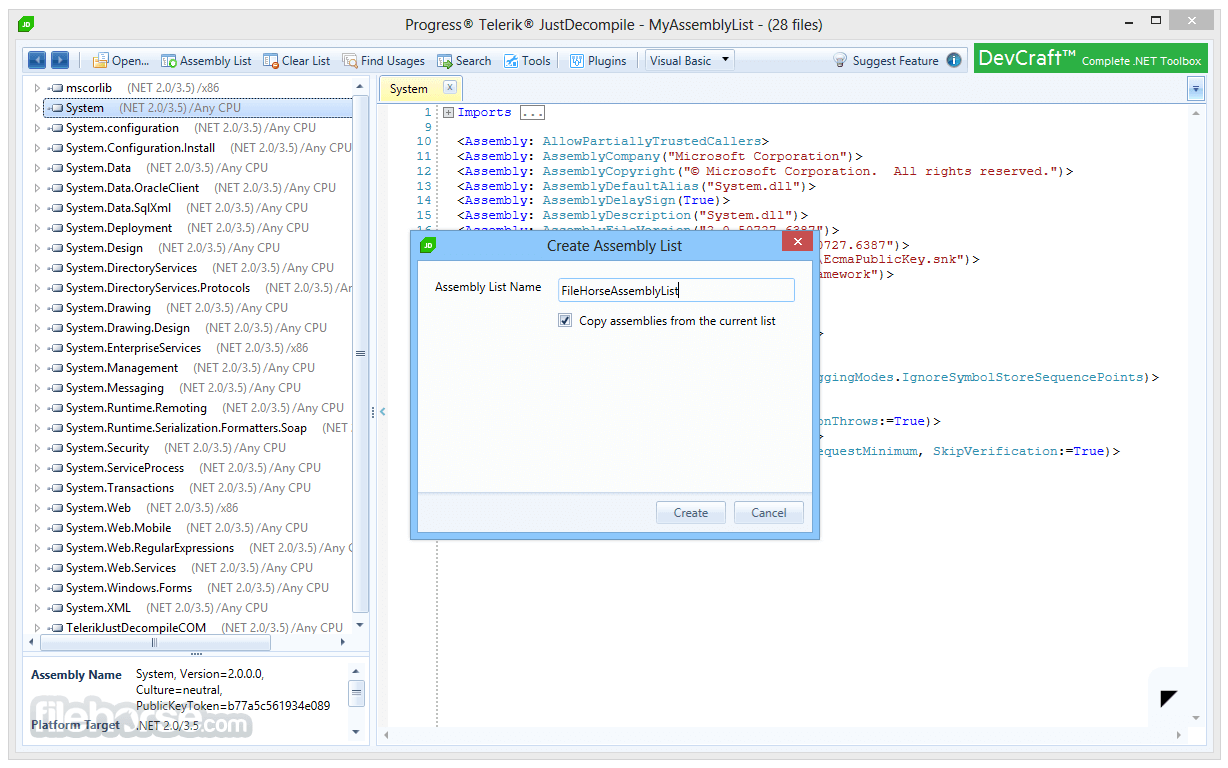The width and height of the screenshot is (1228, 768).
Task: Select System.ServiceProcess assembly
Action: [x=125, y=468]
